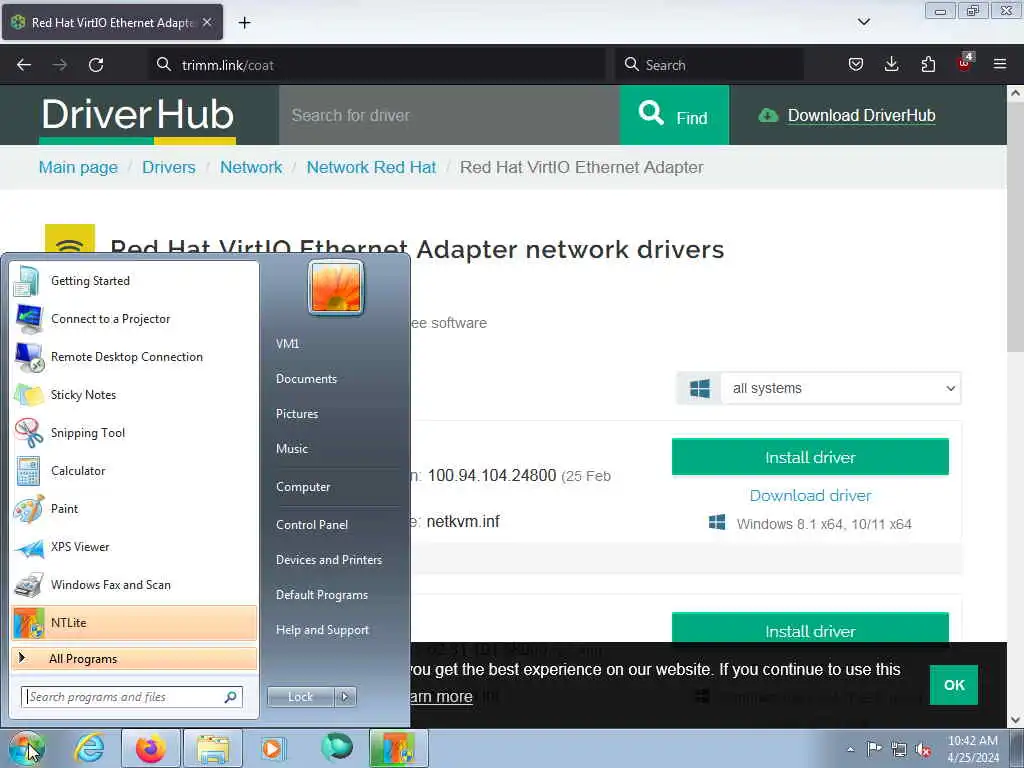This screenshot has height=768, width=1024.
Task: Open NTLite icon in Start menu
Action: coord(29,623)
